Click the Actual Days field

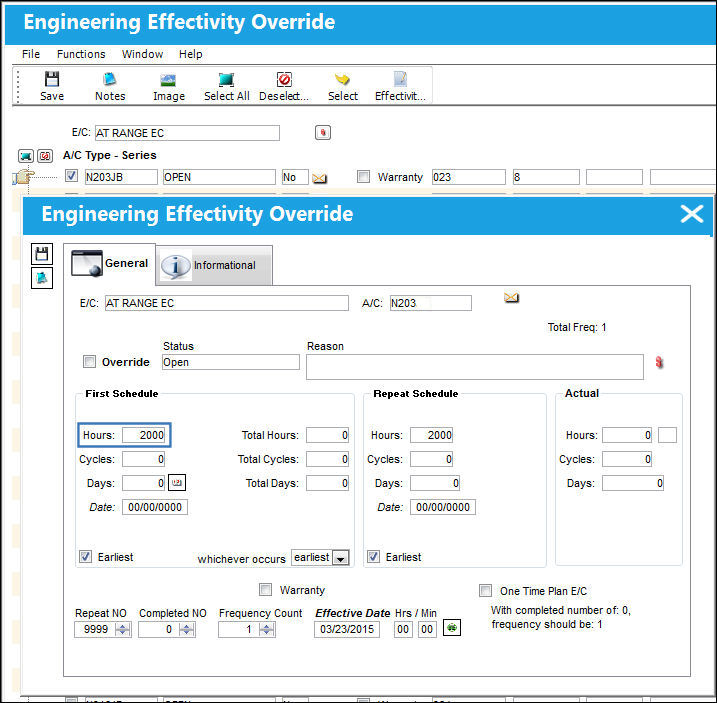(633, 483)
